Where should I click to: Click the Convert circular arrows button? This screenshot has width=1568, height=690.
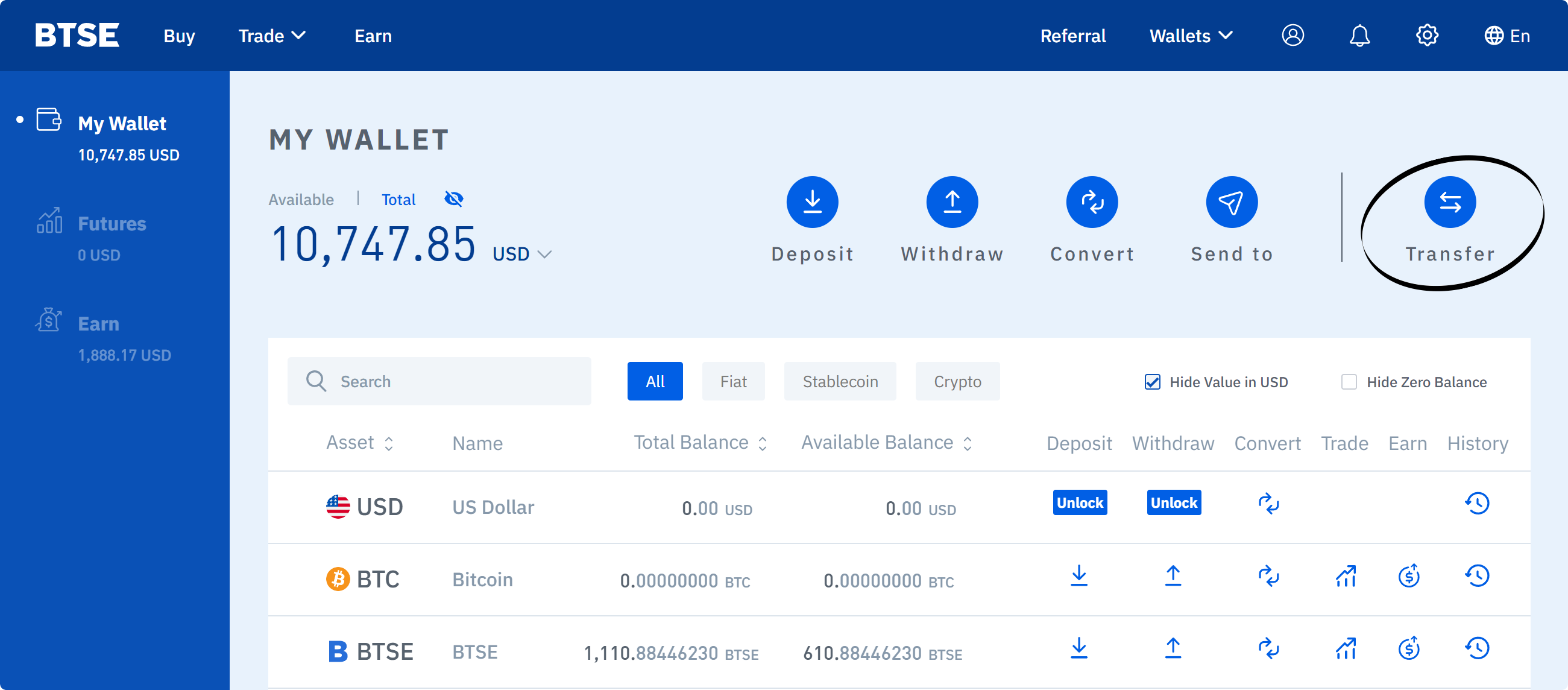(1092, 201)
